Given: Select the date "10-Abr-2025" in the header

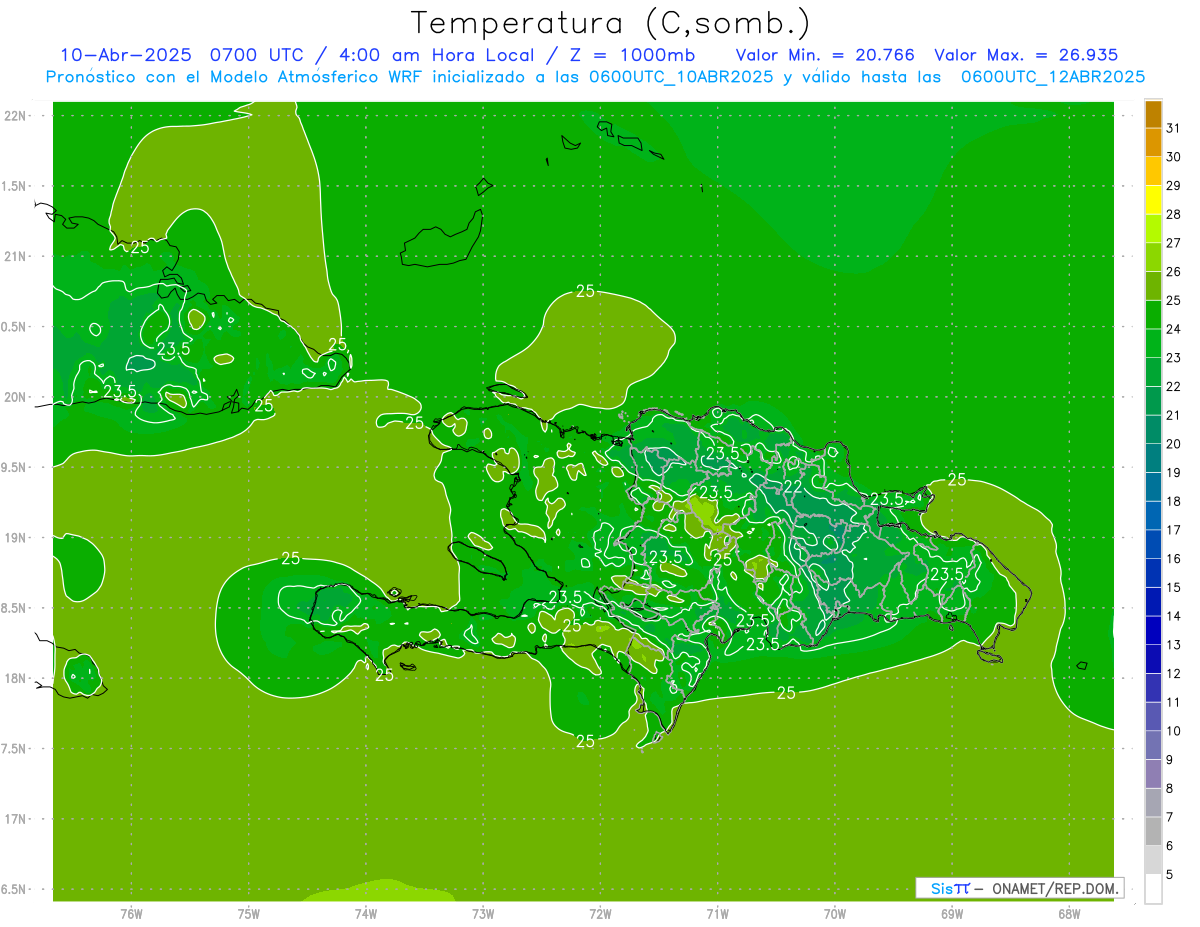Looking at the screenshot, I should (126, 55).
